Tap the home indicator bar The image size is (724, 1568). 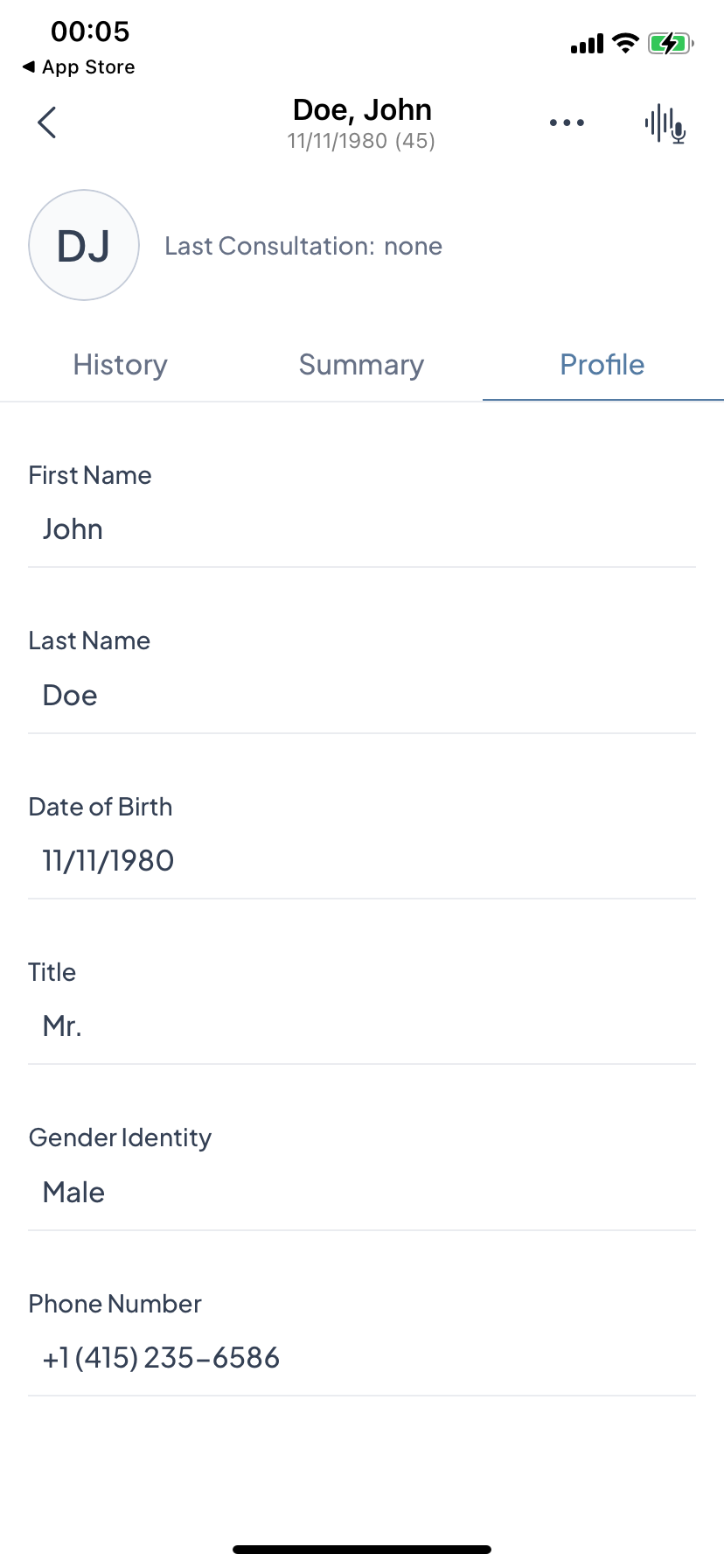click(362, 1550)
